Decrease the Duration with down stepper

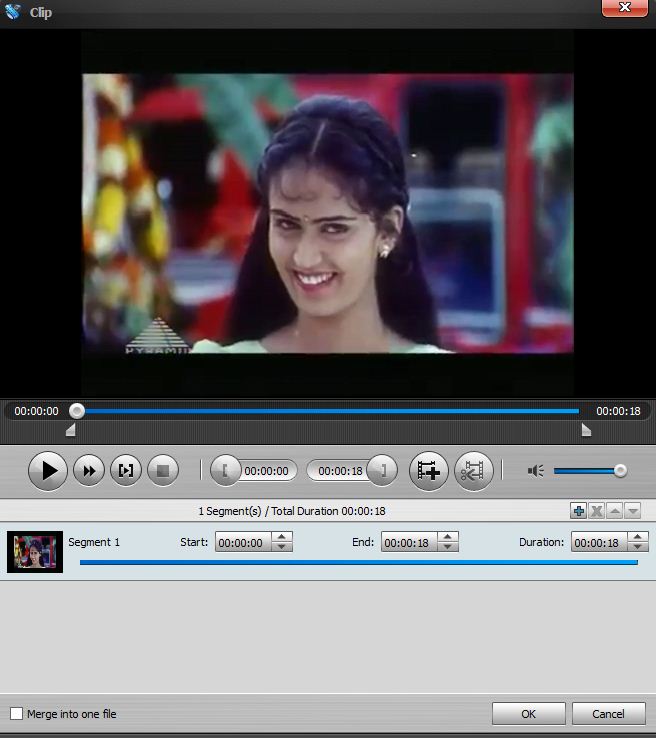pos(638,547)
